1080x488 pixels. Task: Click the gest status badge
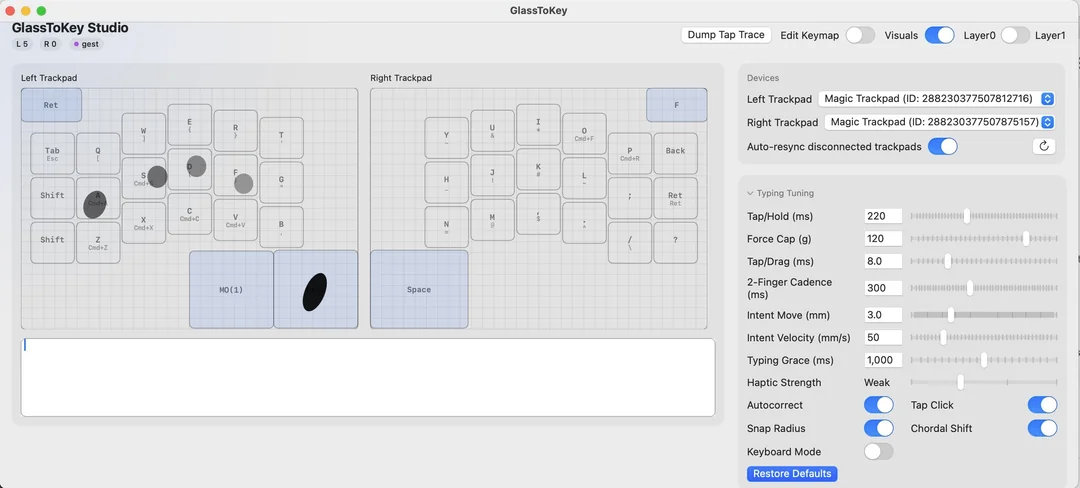pos(86,44)
